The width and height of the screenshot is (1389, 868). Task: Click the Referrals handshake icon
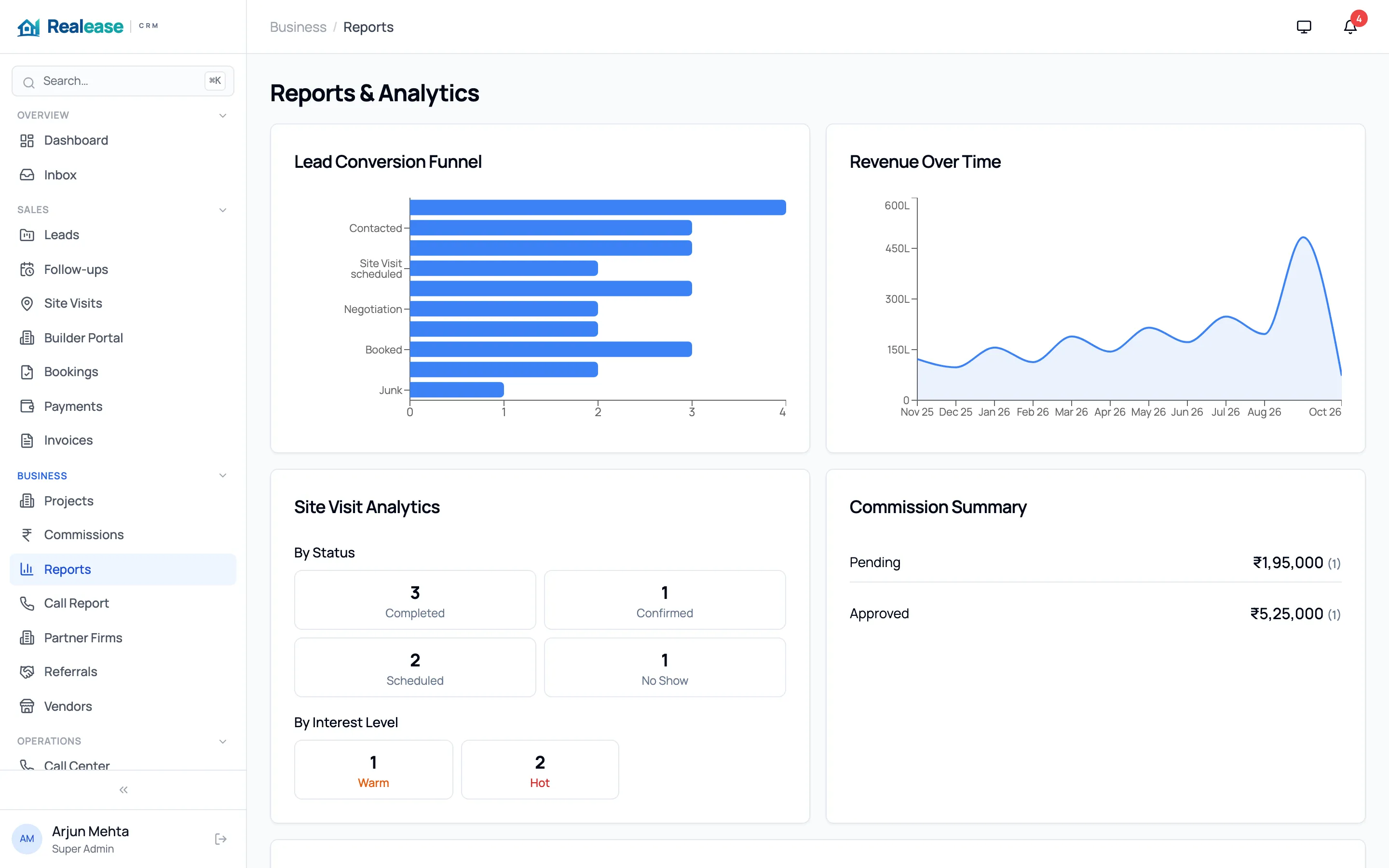point(27,672)
